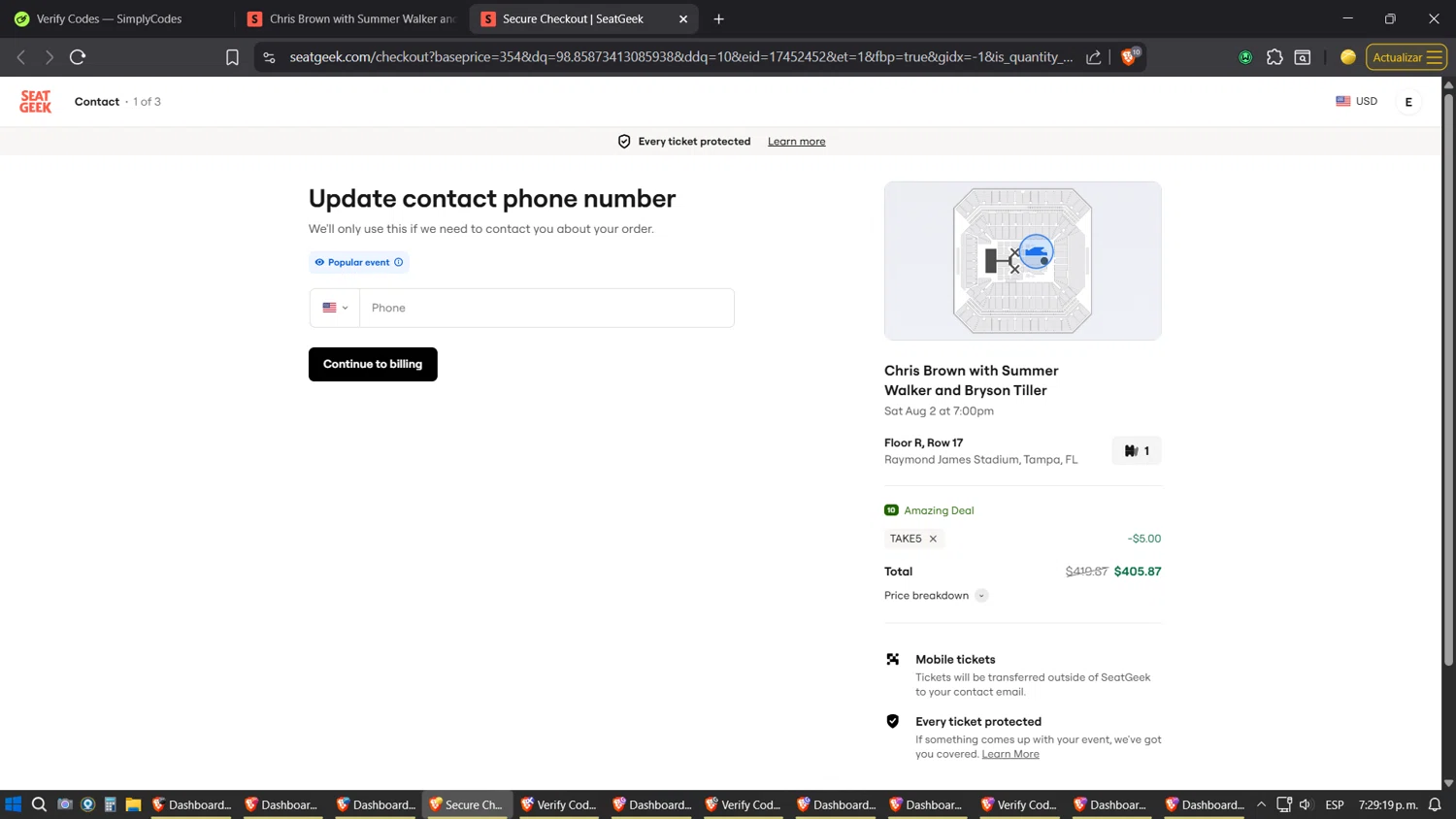Click the Amazing Deal score badge
The height and width of the screenshot is (819, 1456).
point(891,510)
